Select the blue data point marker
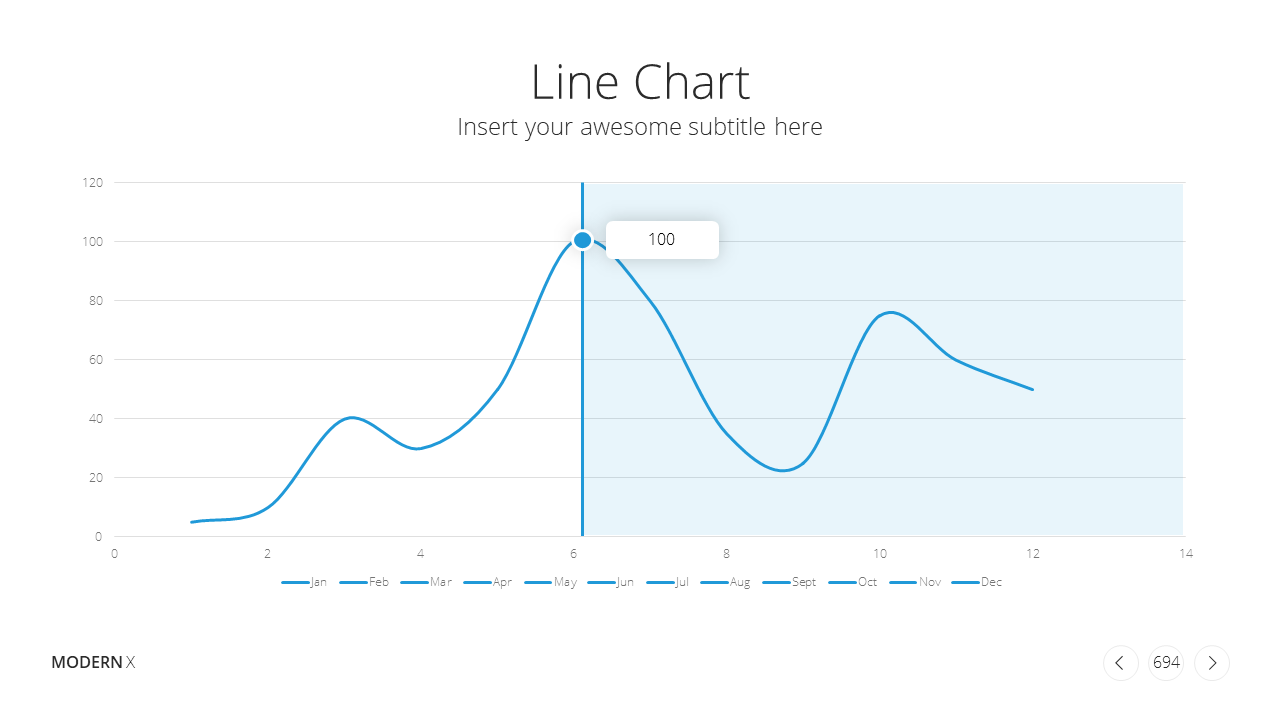1280x720 pixels. coord(582,240)
